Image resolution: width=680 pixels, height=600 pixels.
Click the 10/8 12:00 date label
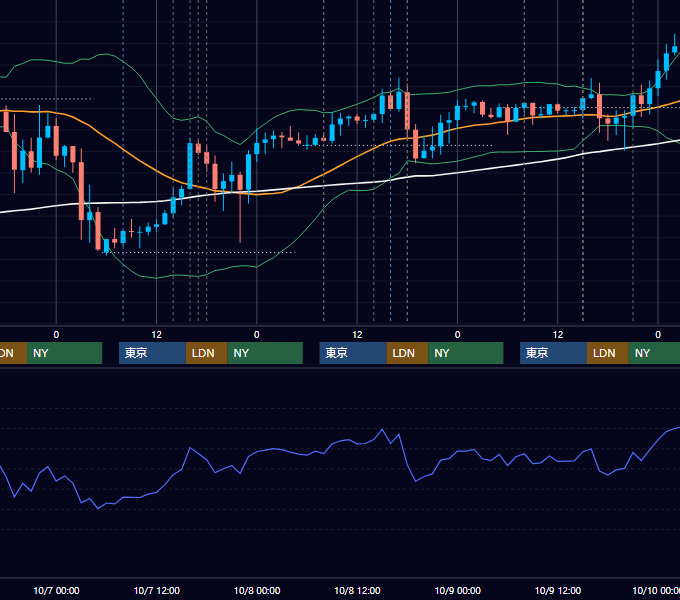point(357,590)
